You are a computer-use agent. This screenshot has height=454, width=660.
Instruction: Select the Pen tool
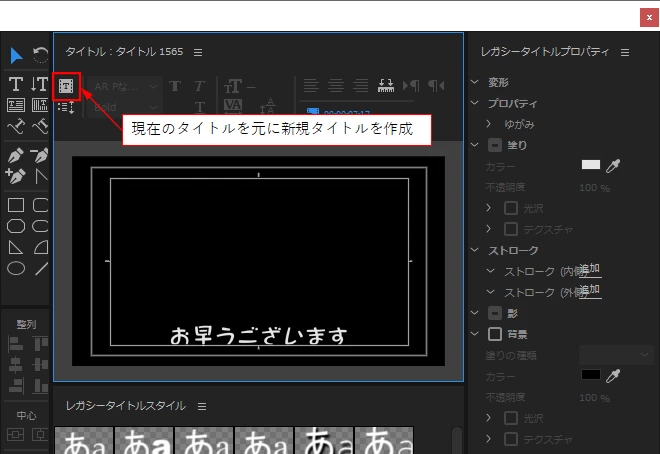16,156
